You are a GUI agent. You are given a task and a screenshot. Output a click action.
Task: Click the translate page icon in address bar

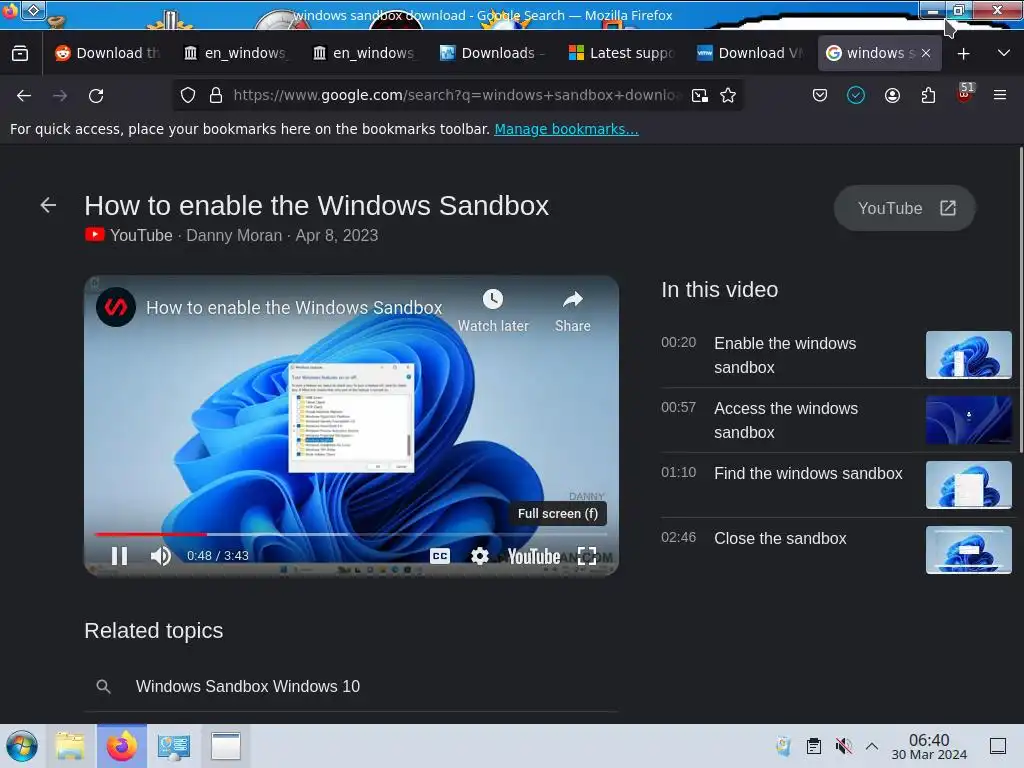coord(699,95)
